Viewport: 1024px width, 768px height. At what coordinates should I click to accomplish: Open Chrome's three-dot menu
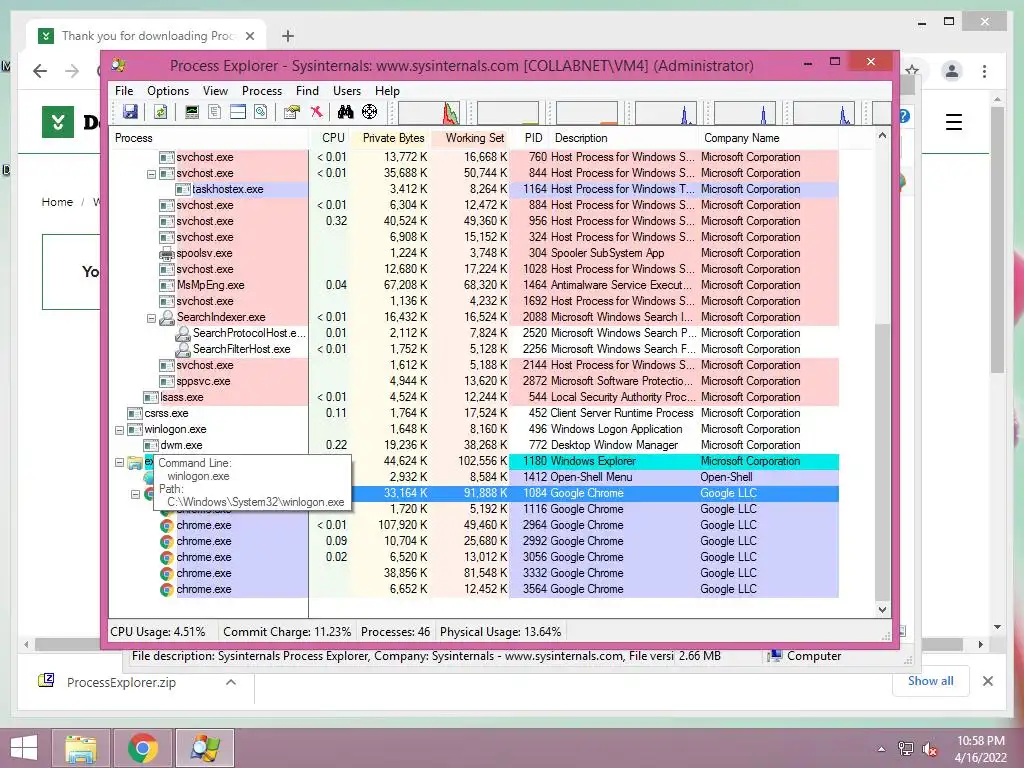pos(984,71)
